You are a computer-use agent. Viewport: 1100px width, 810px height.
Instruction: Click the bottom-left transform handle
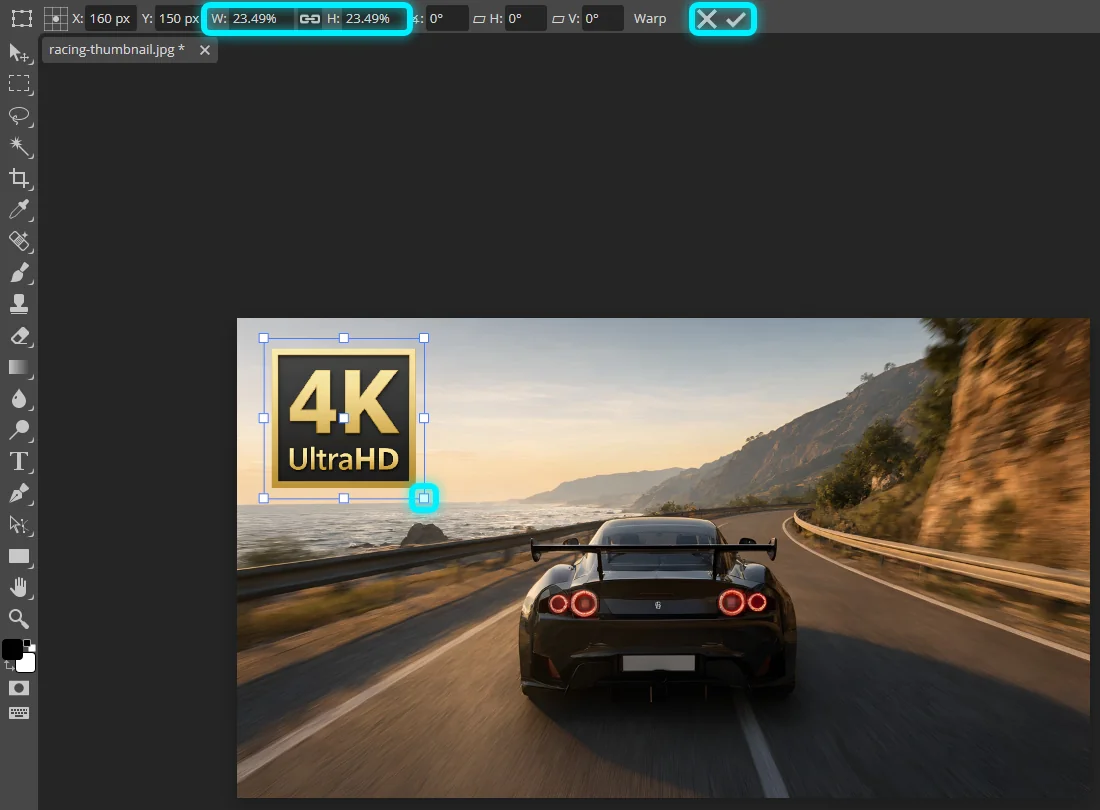coord(264,498)
